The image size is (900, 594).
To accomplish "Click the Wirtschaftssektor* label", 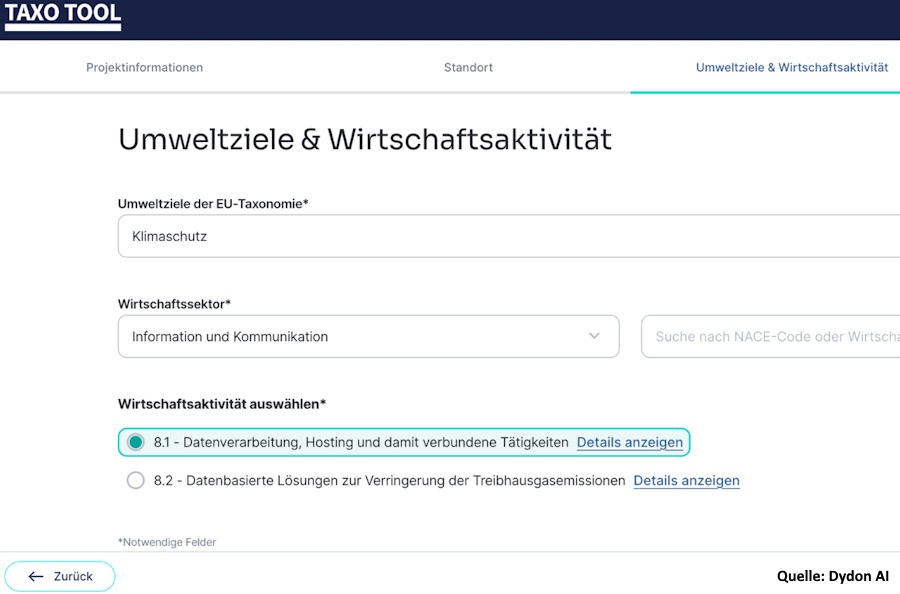I will pos(174,304).
